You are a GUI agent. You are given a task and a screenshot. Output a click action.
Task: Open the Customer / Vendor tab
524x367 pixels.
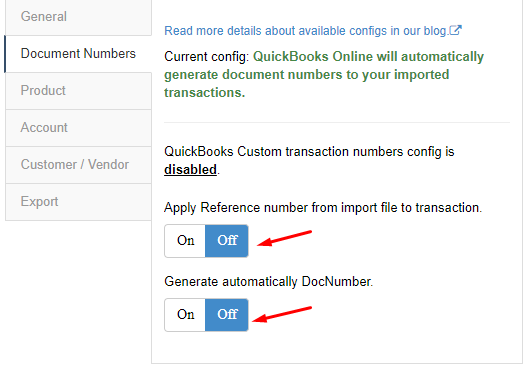(79, 165)
